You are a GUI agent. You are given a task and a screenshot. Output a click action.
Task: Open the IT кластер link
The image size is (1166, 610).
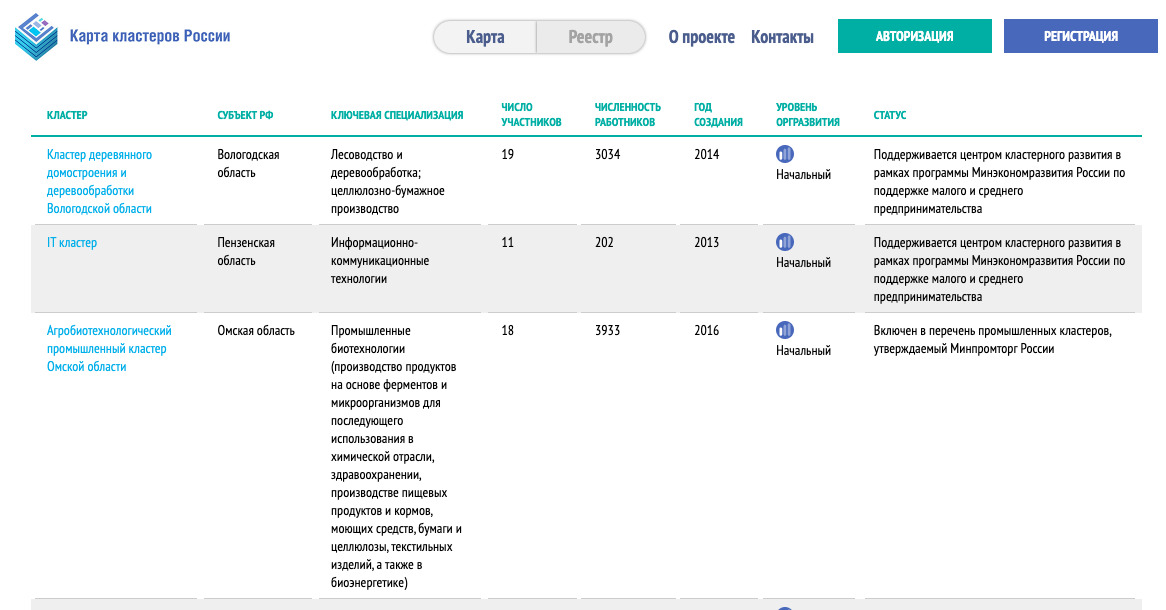point(72,242)
